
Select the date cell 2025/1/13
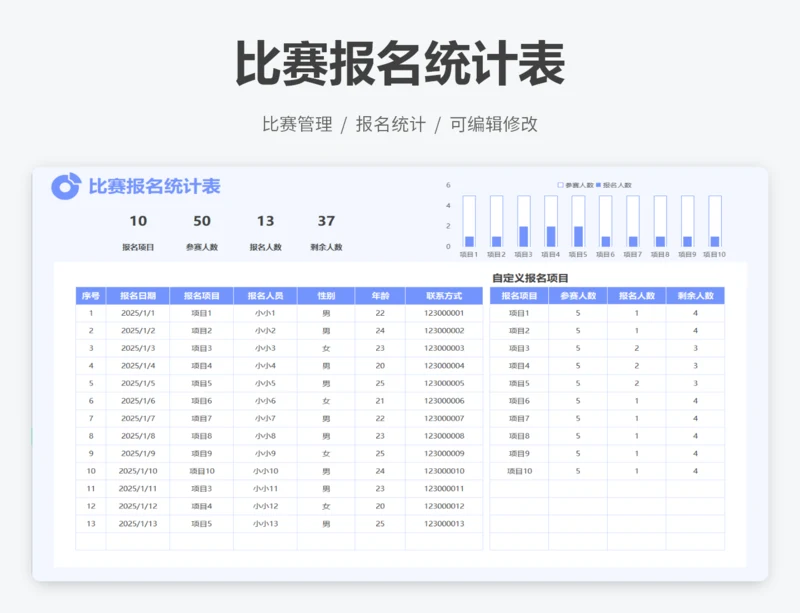point(138,523)
